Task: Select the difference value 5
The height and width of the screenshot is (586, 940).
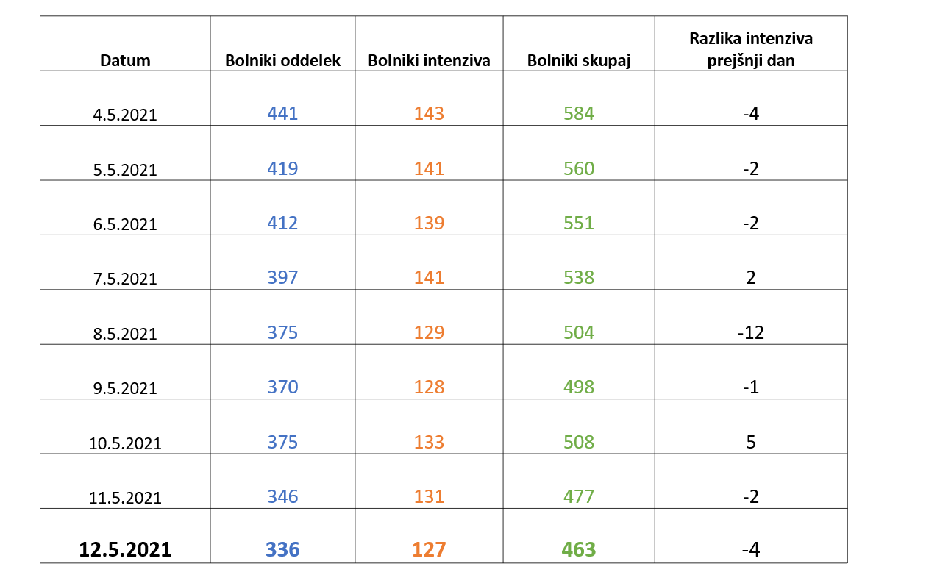Action: pos(751,442)
